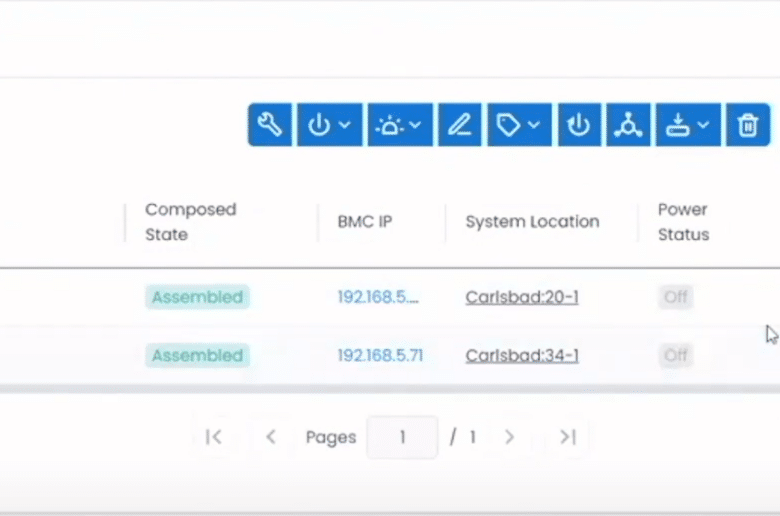Viewport: 780px width, 516px height.
Task: Open system location Carlsbad:20-1
Action: 522,297
